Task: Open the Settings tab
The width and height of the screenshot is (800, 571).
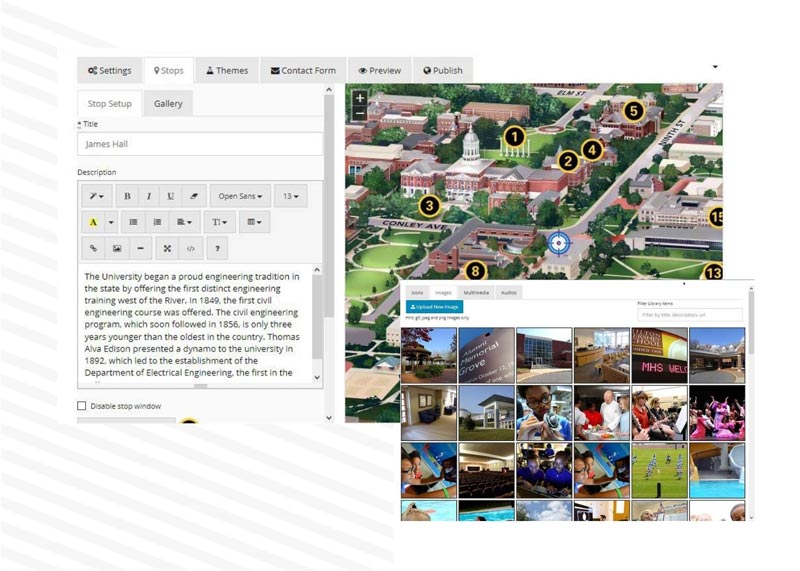Action: tap(110, 70)
